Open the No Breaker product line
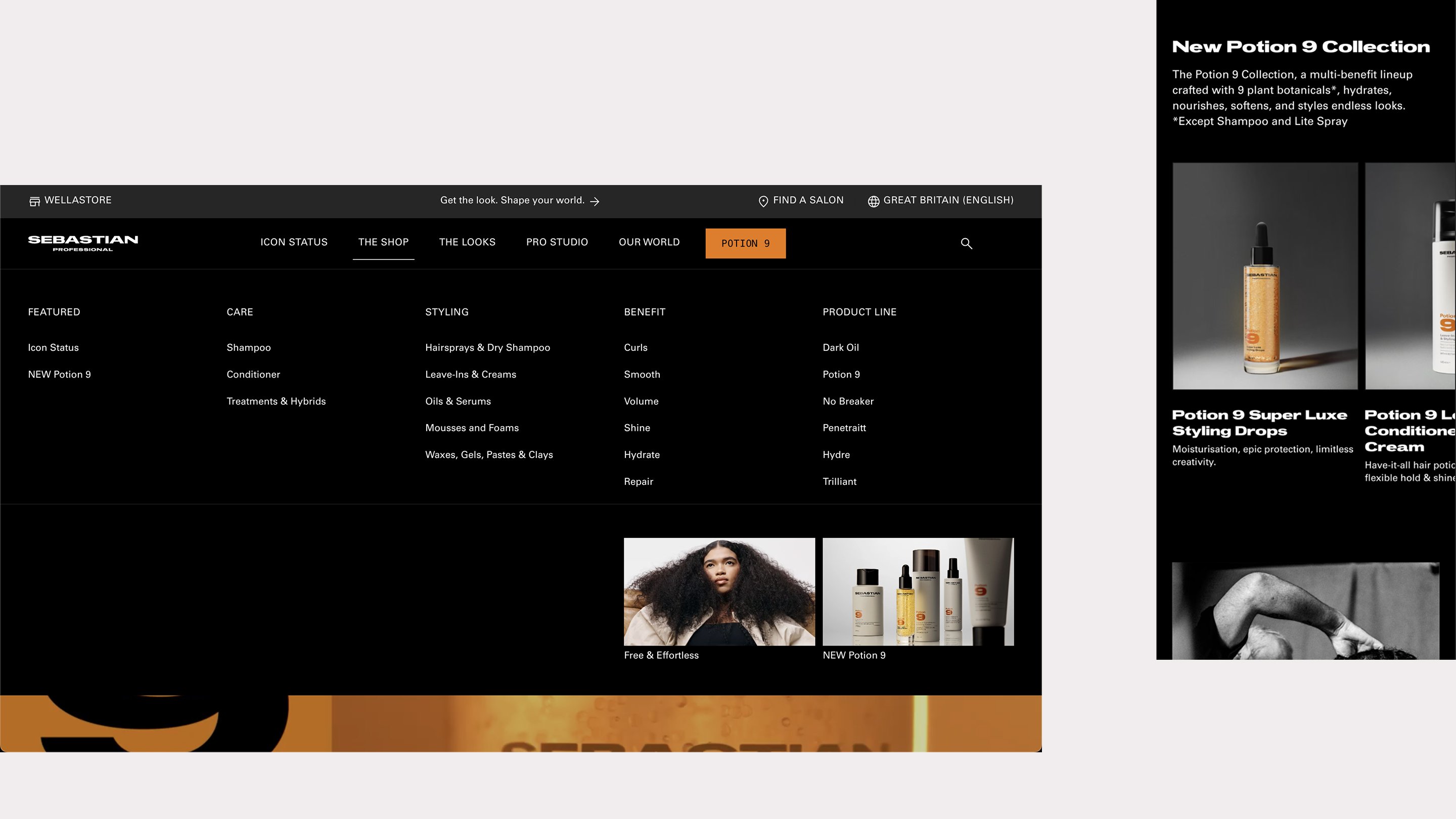This screenshot has width=1456, height=819. pos(848,401)
